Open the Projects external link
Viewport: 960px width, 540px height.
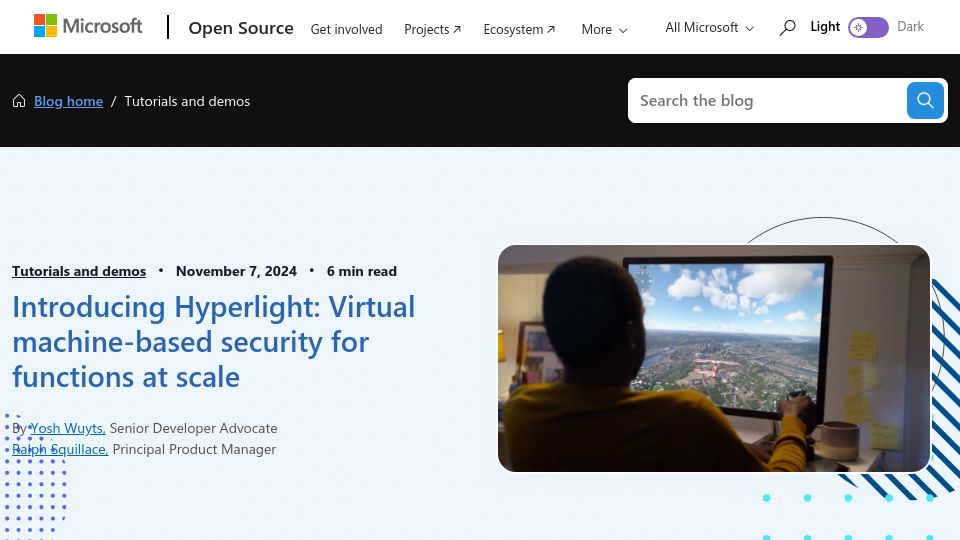point(432,29)
